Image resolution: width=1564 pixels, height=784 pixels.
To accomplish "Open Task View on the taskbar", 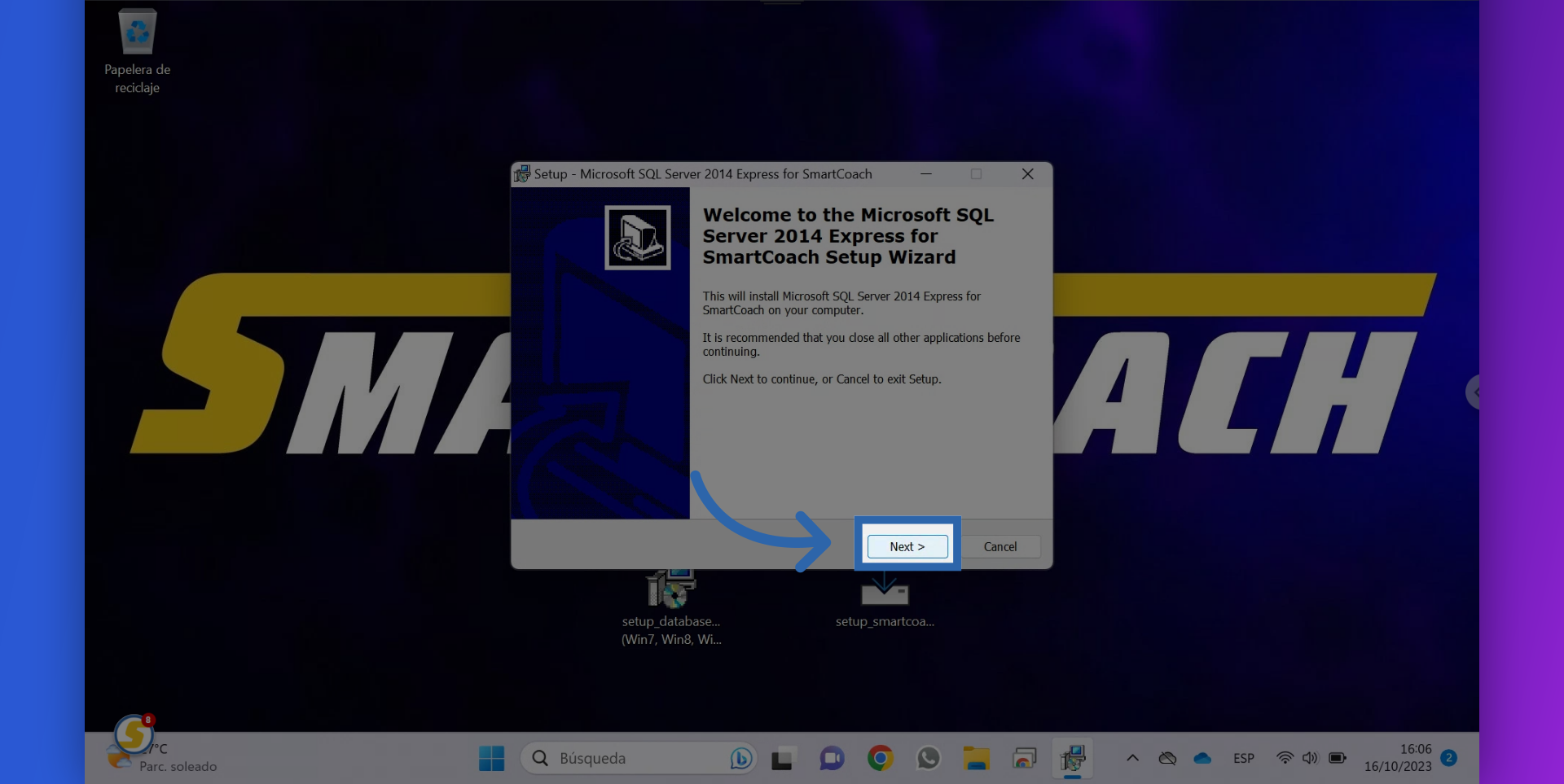I will [x=782, y=759].
